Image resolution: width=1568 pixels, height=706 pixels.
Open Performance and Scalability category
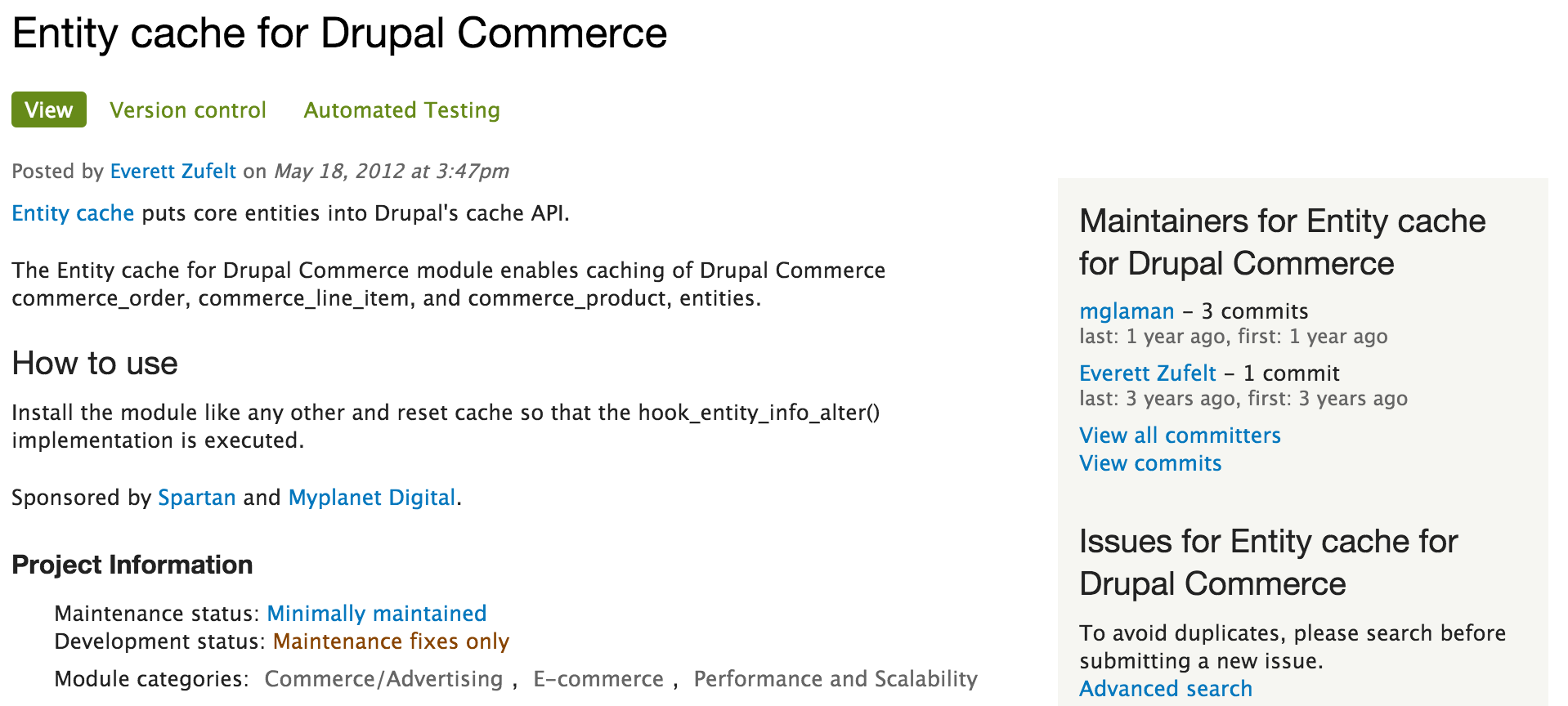point(835,679)
